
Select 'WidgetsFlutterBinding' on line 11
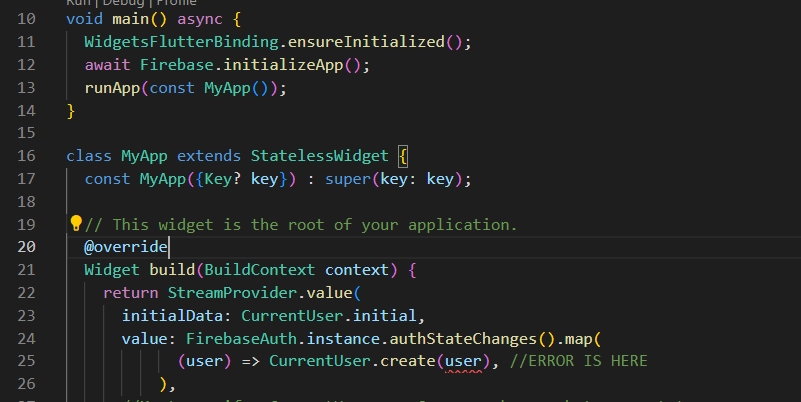[x=181, y=42]
